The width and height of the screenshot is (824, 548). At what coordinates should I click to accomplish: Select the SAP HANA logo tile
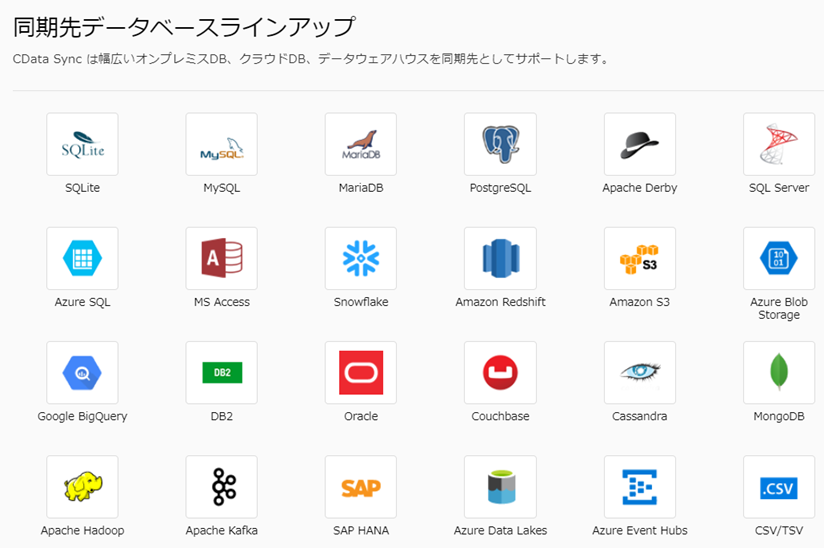(361, 487)
